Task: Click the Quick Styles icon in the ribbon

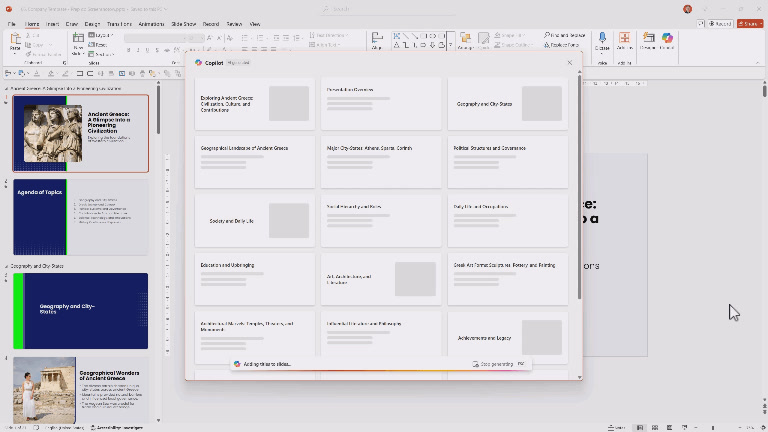Action: pyautogui.click(x=484, y=39)
